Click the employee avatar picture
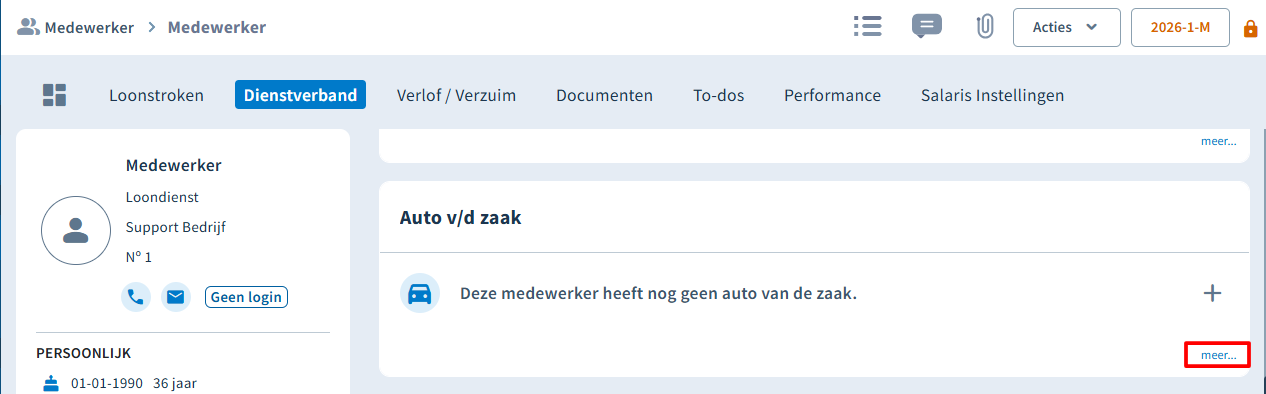1266x394 pixels. (75, 230)
